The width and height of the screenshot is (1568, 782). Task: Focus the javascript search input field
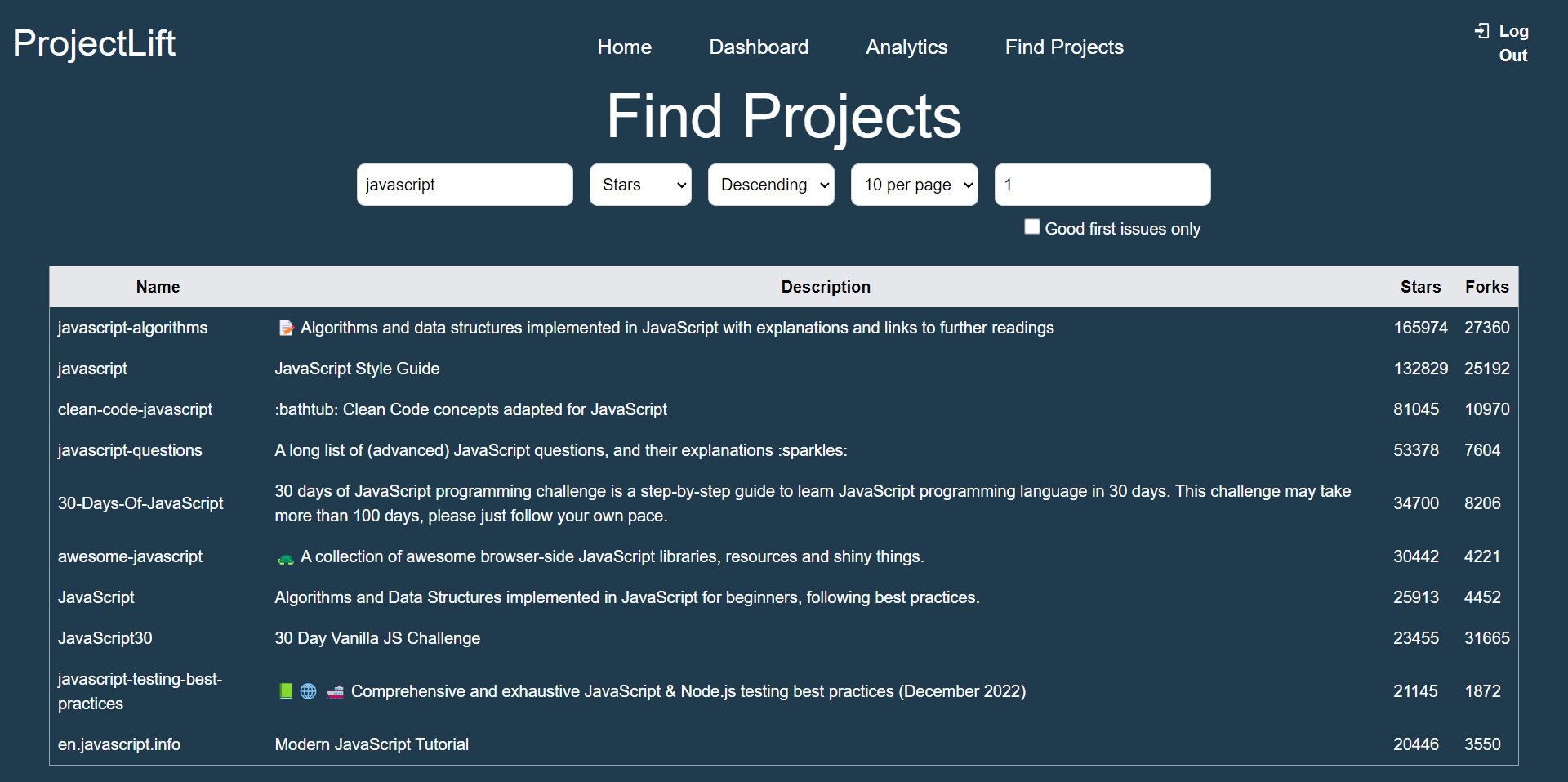(x=465, y=185)
